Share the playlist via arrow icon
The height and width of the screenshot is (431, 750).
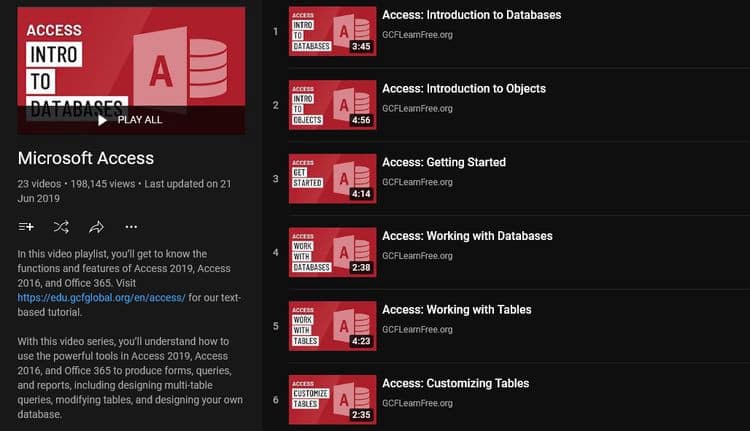point(96,227)
